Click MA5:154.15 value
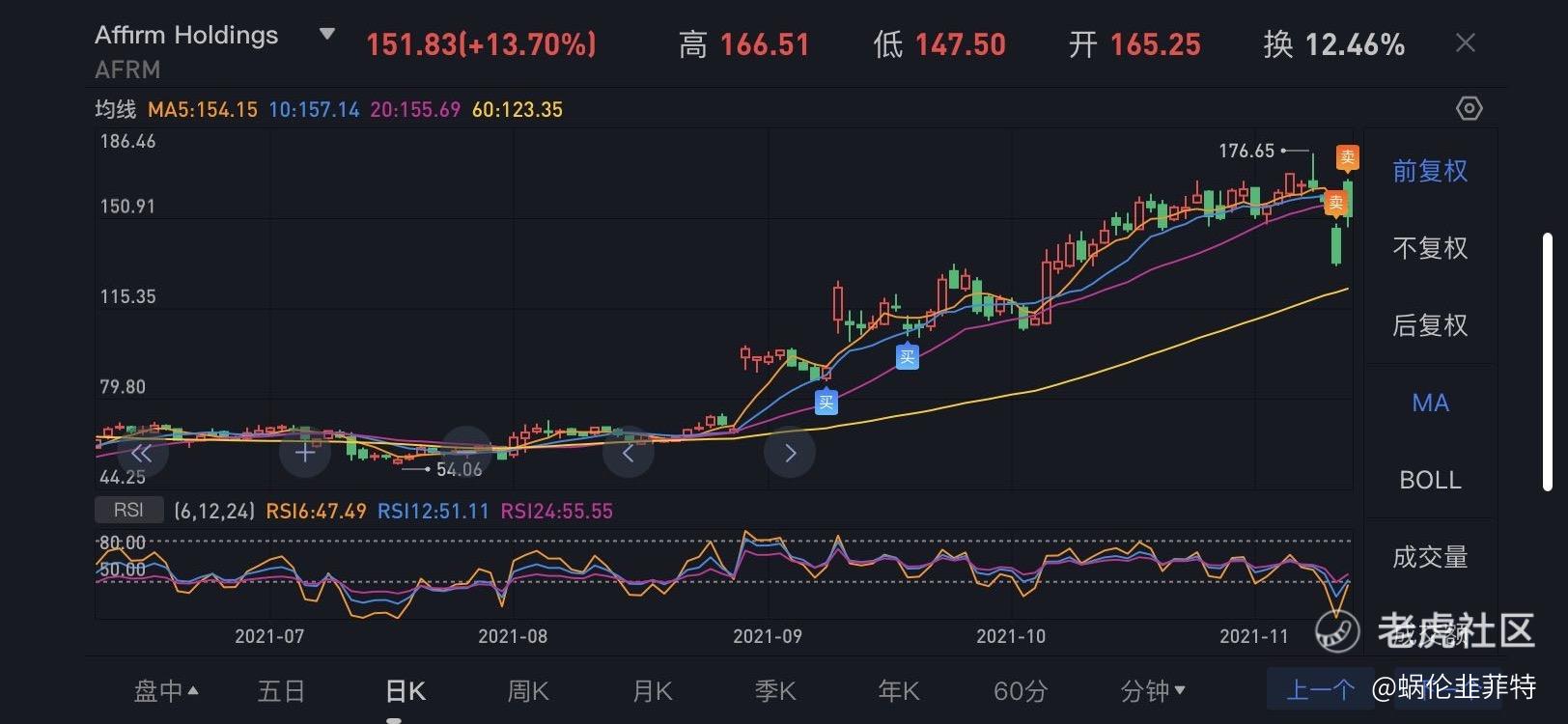1568x724 pixels. point(203,109)
